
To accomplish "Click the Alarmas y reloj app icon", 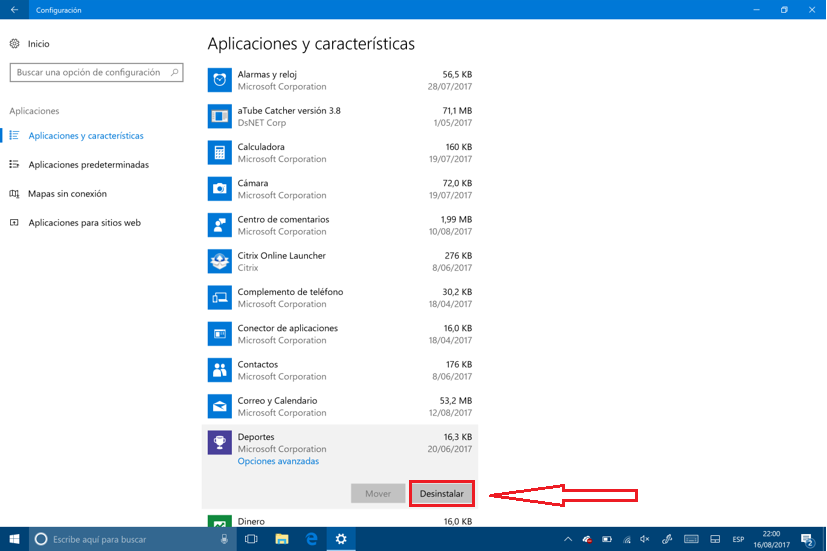I will (x=219, y=80).
